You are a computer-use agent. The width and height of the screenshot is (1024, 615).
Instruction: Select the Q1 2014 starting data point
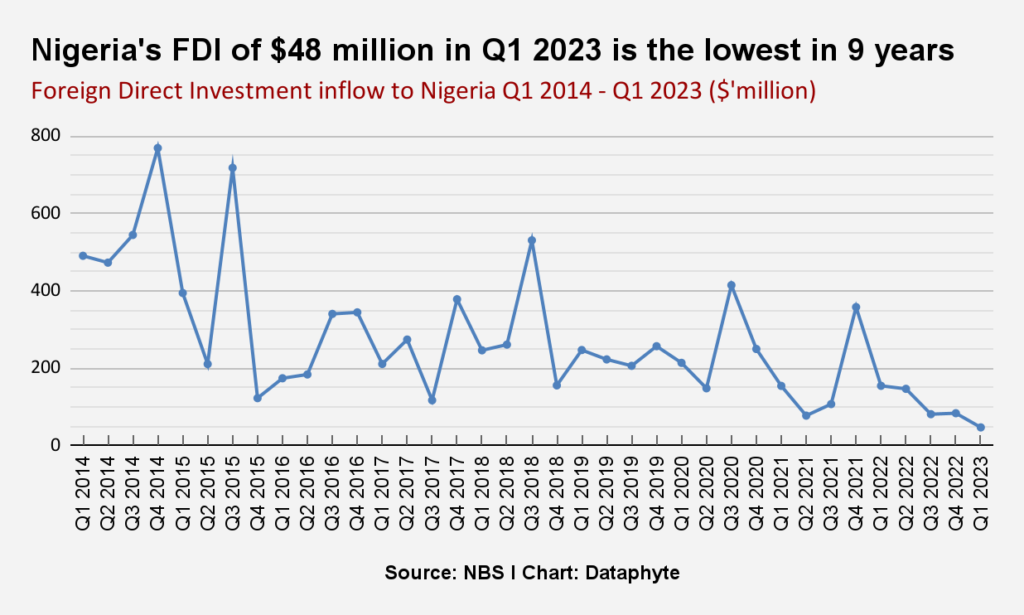tap(82, 255)
